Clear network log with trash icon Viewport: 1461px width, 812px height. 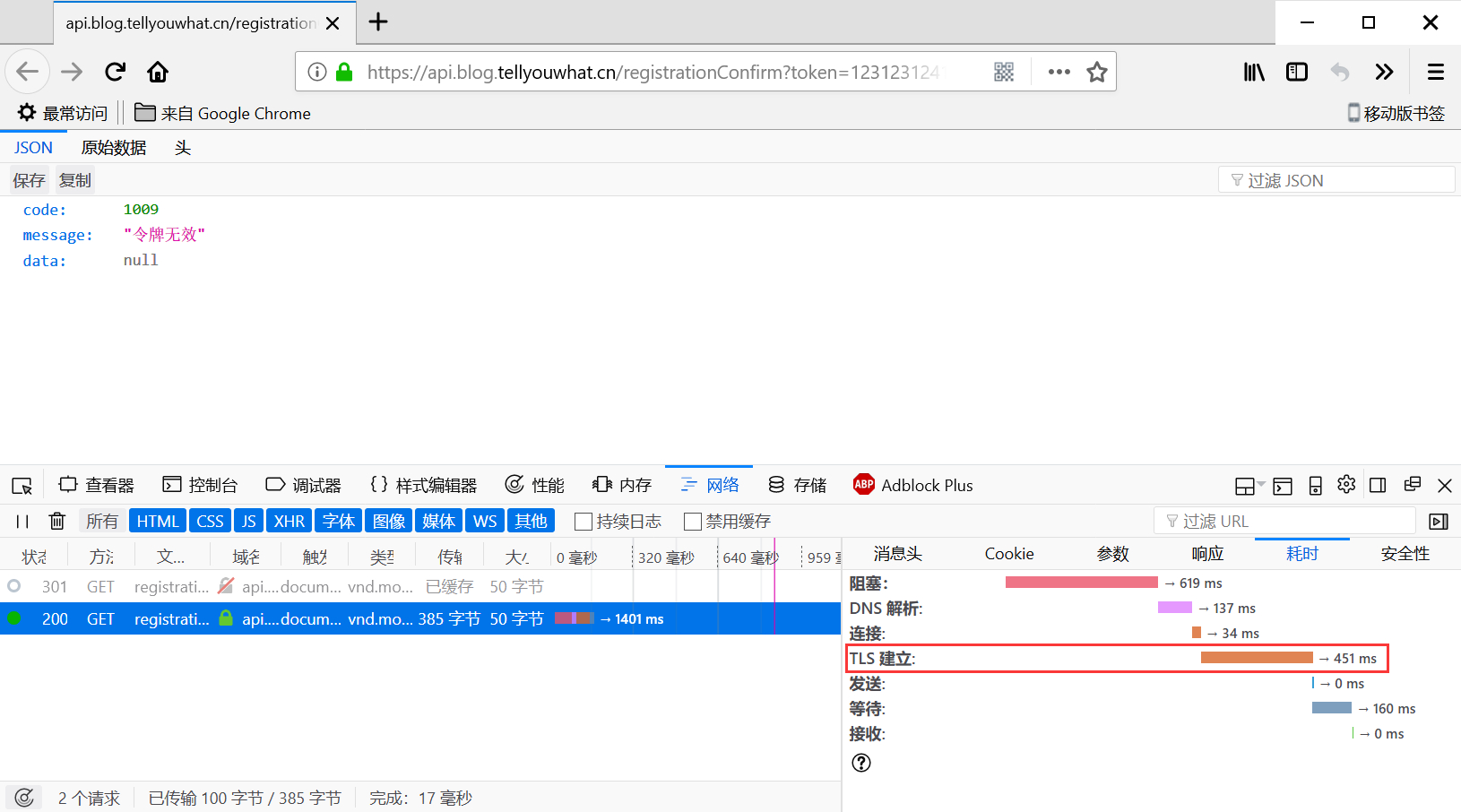(x=57, y=521)
